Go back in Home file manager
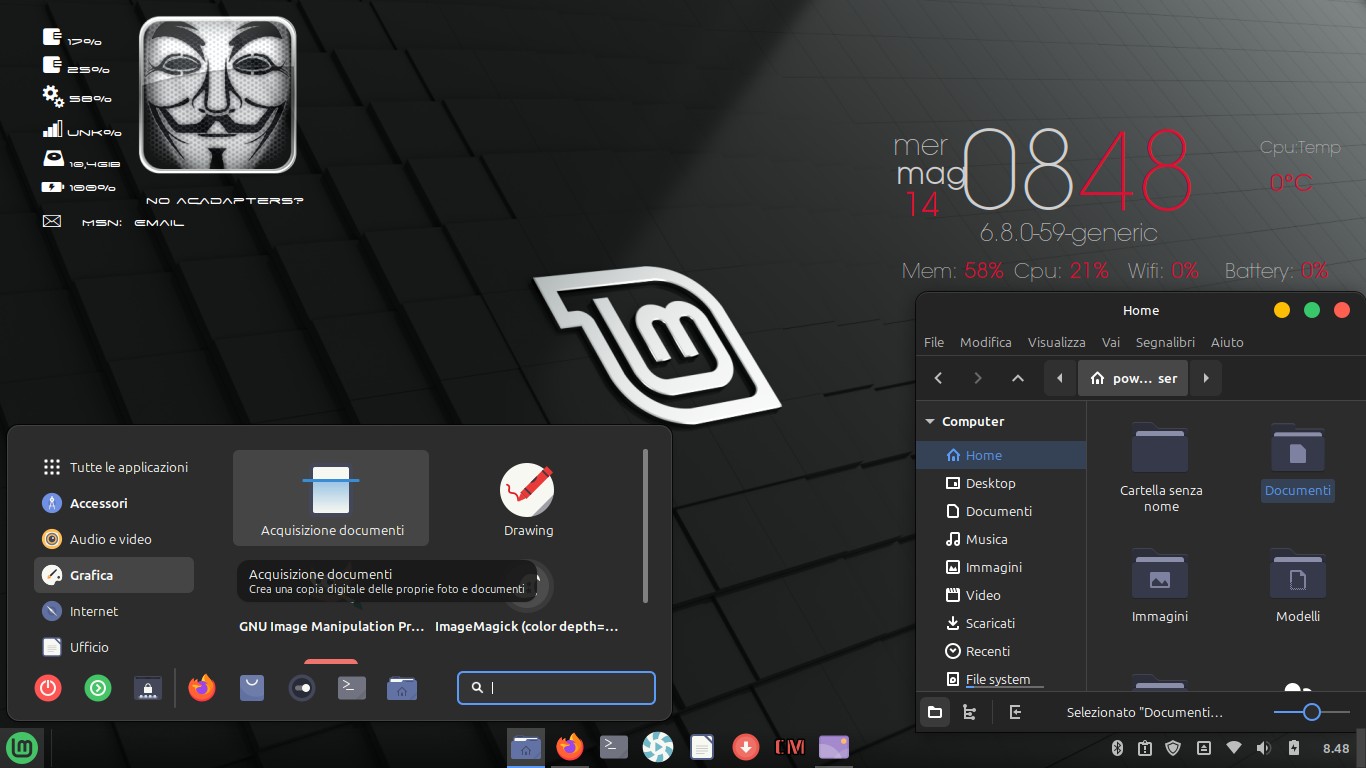The image size is (1366, 768). 938,378
